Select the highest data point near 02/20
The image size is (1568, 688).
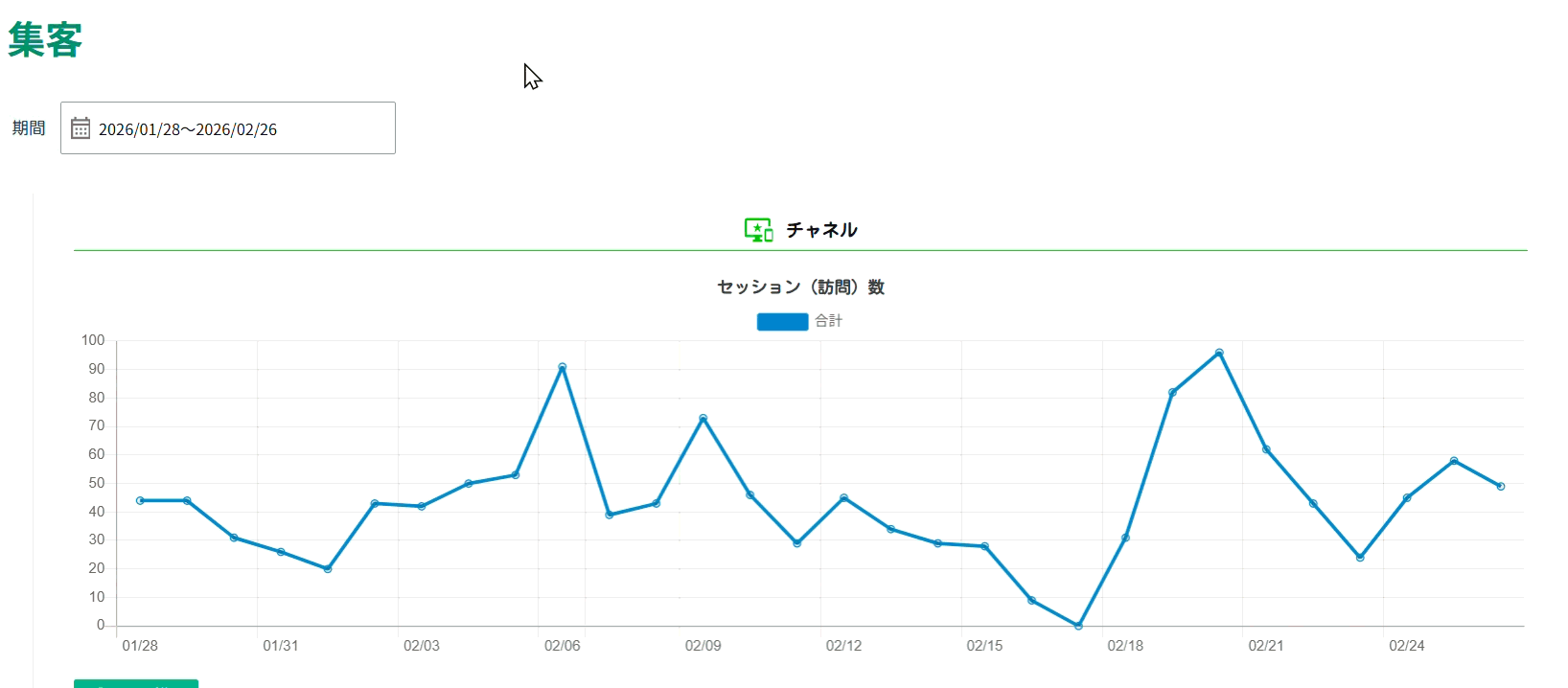click(1219, 353)
